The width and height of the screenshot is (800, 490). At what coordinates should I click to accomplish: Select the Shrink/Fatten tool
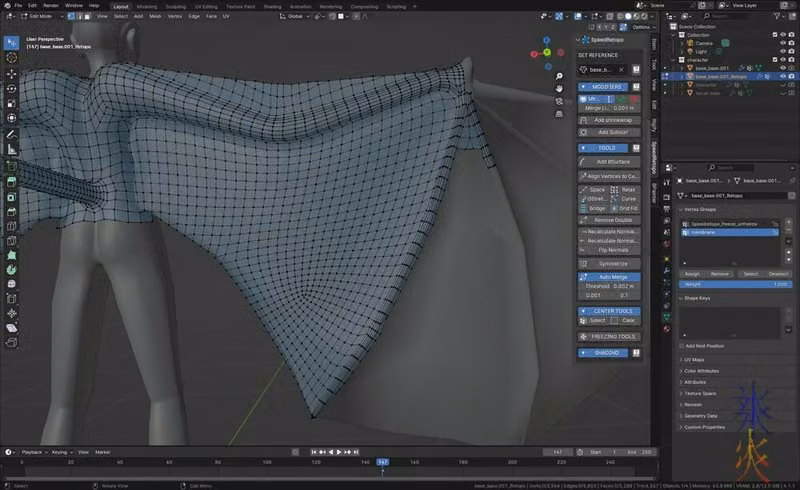click(12, 313)
